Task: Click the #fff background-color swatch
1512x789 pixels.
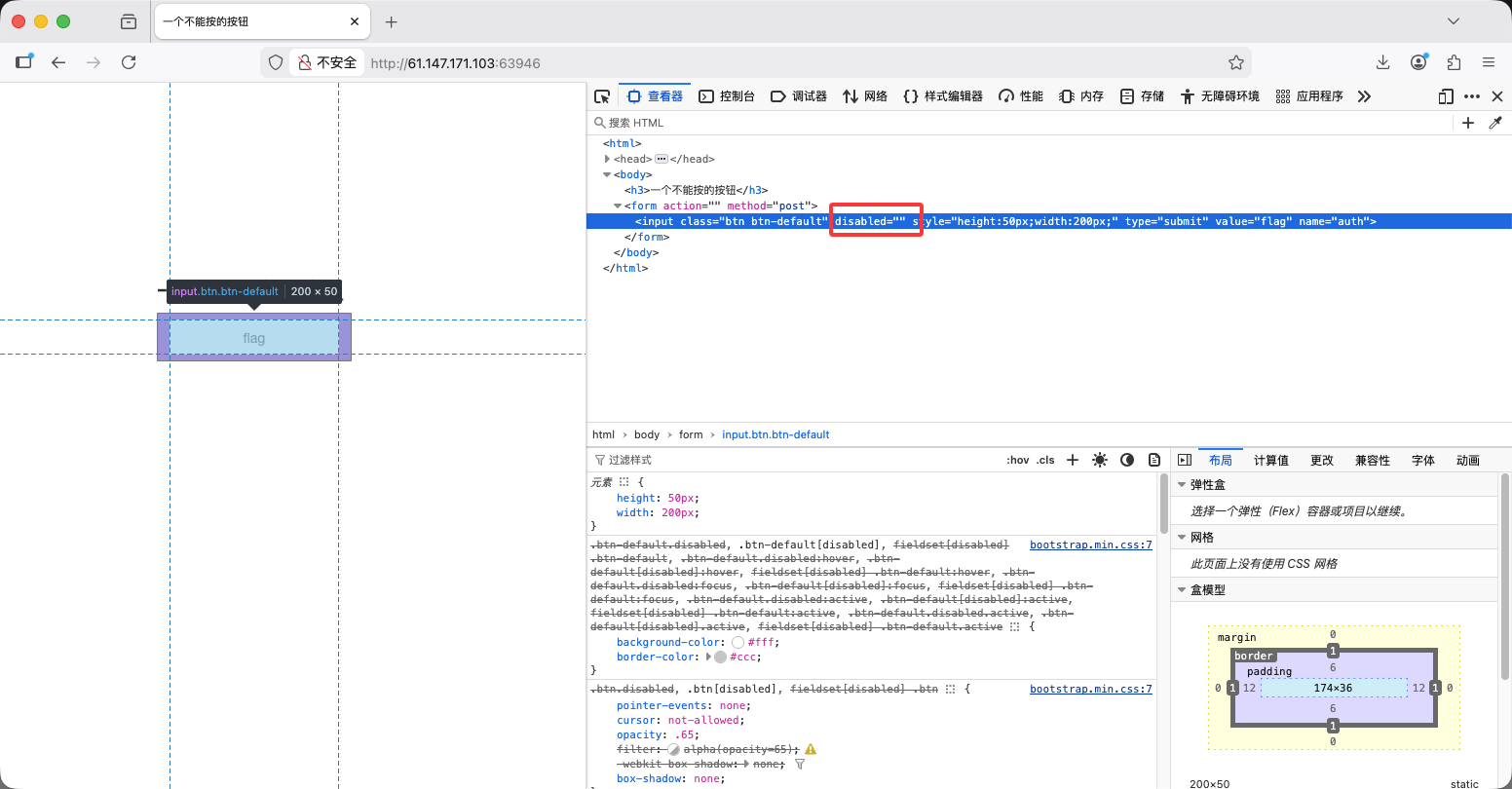Action: 737,643
